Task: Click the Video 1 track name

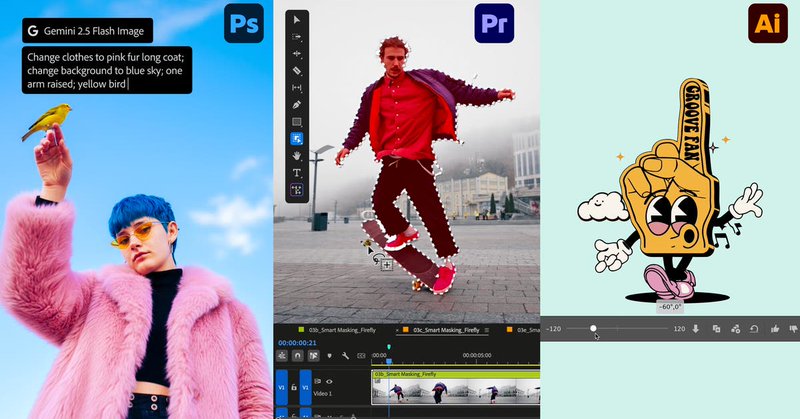Action: 322,393
